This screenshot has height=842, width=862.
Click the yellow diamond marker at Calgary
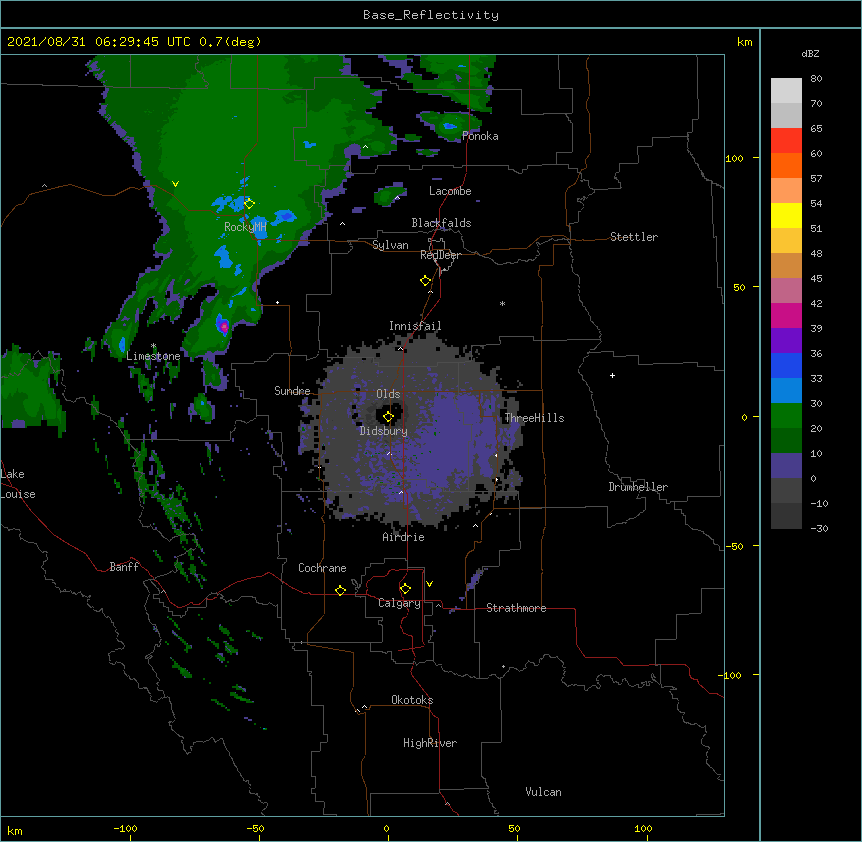[x=405, y=589]
